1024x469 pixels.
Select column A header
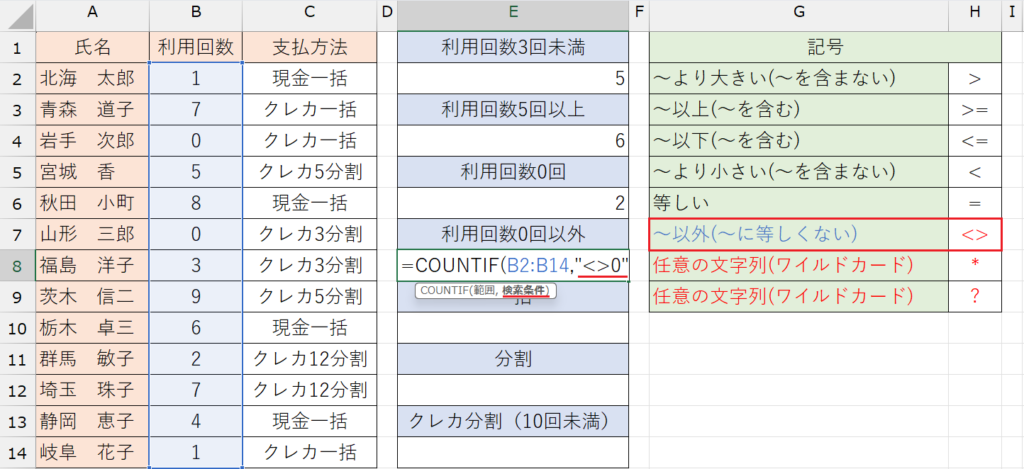pyautogui.click(x=92, y=15)
